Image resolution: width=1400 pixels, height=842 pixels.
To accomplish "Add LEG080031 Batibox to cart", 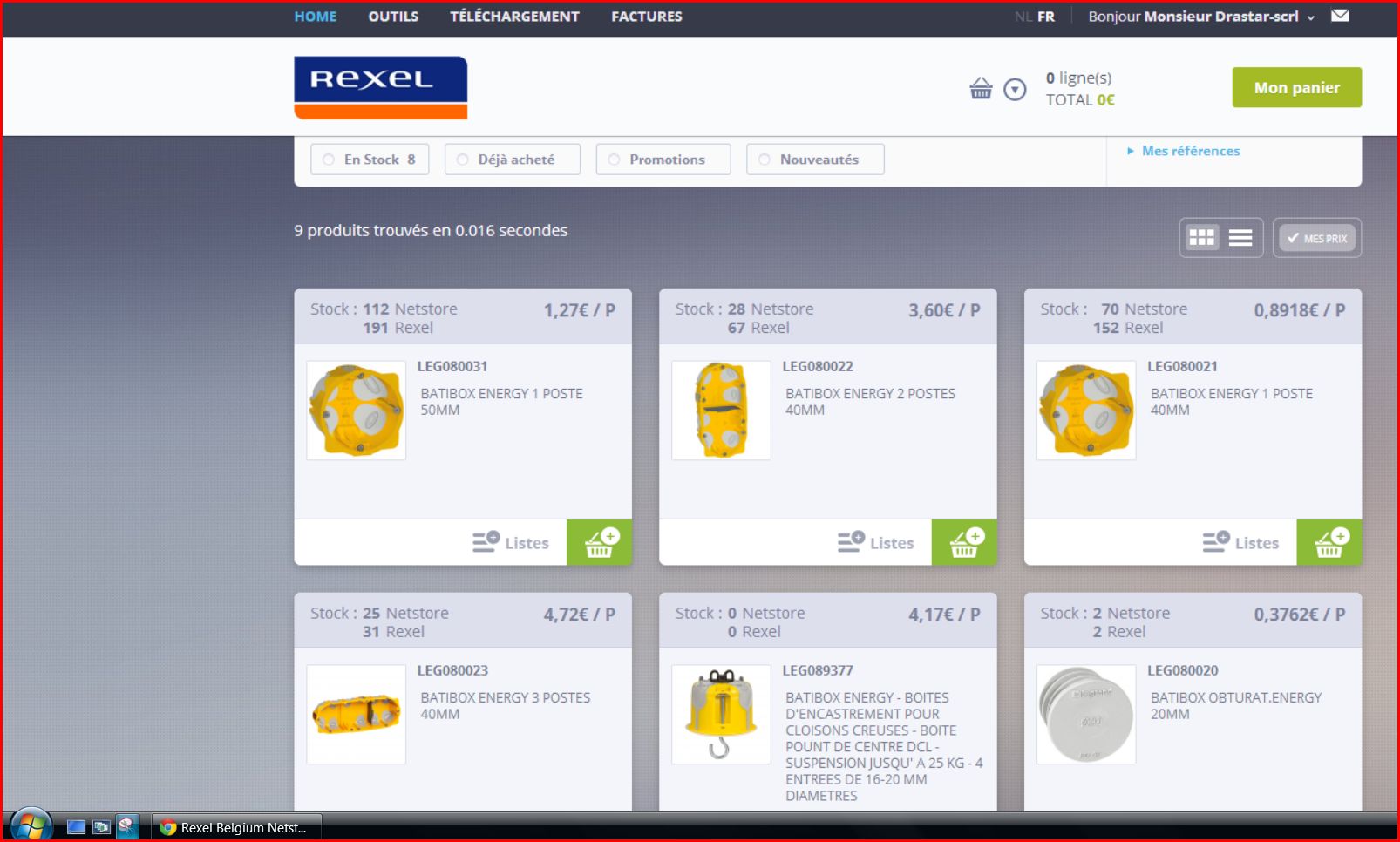I will (600, 542).
